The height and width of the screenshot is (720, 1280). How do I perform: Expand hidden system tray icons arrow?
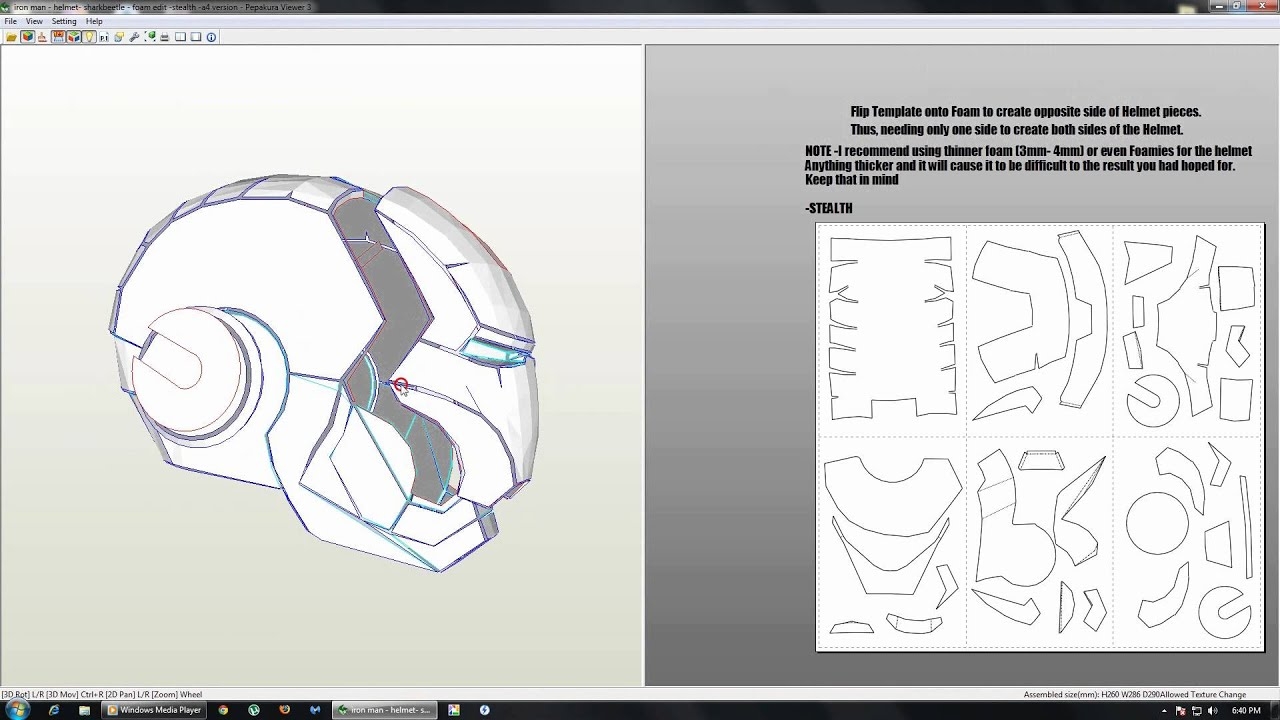point(1164,710)
